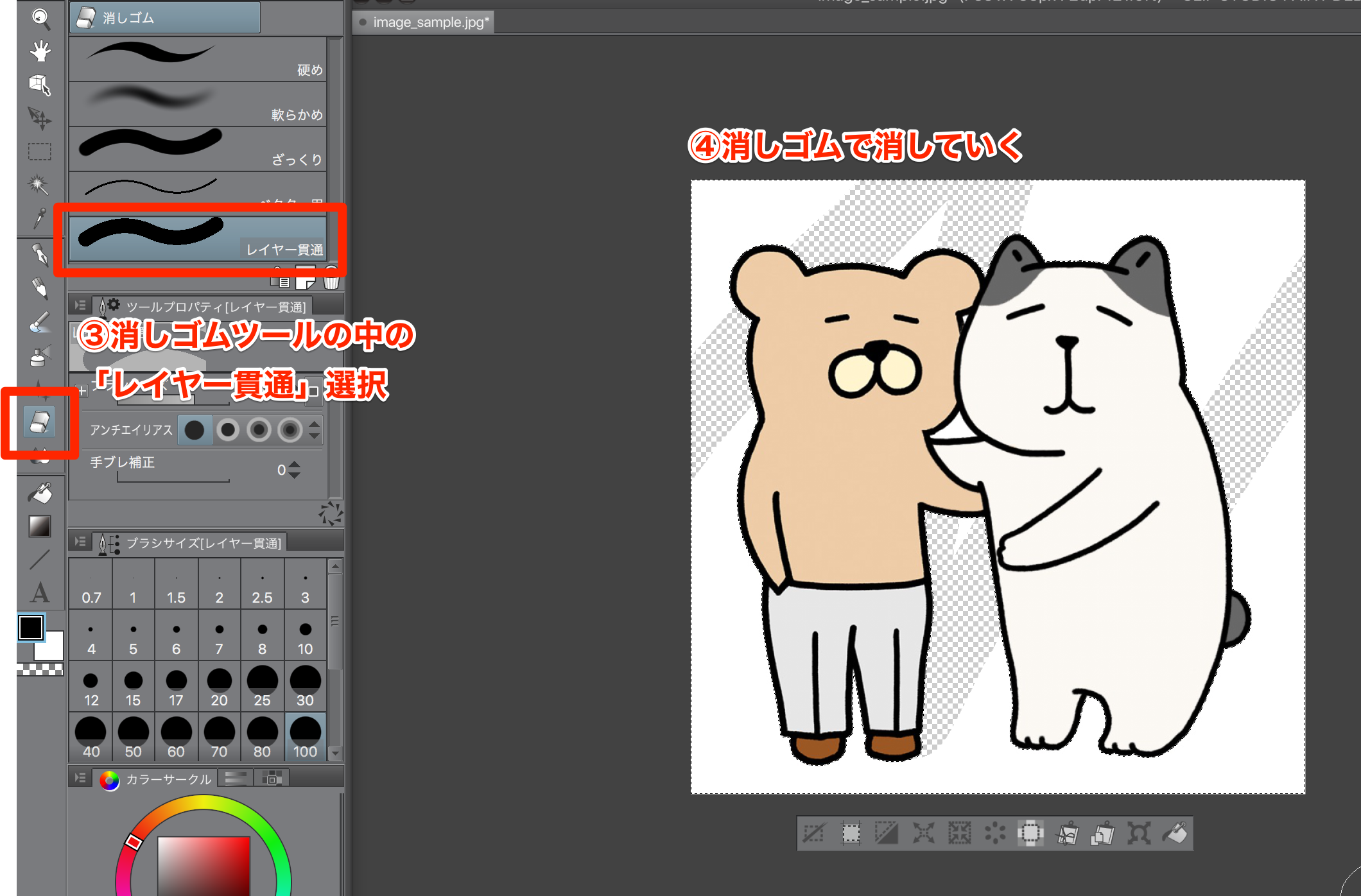The image size is (1361, 896).
Task: Choose the 軟らかめ eraser sub tool
Action: (198, 104)
